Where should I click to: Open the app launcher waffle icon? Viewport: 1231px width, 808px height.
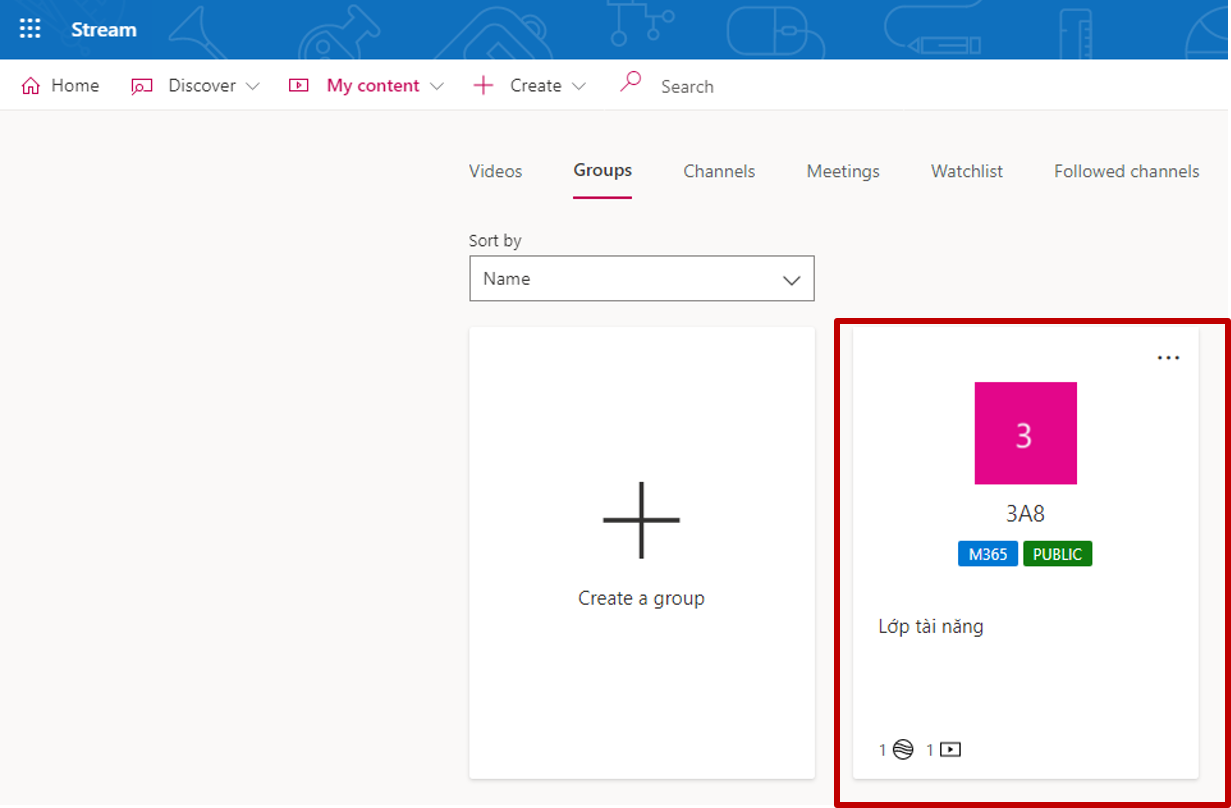pos(30,29)
